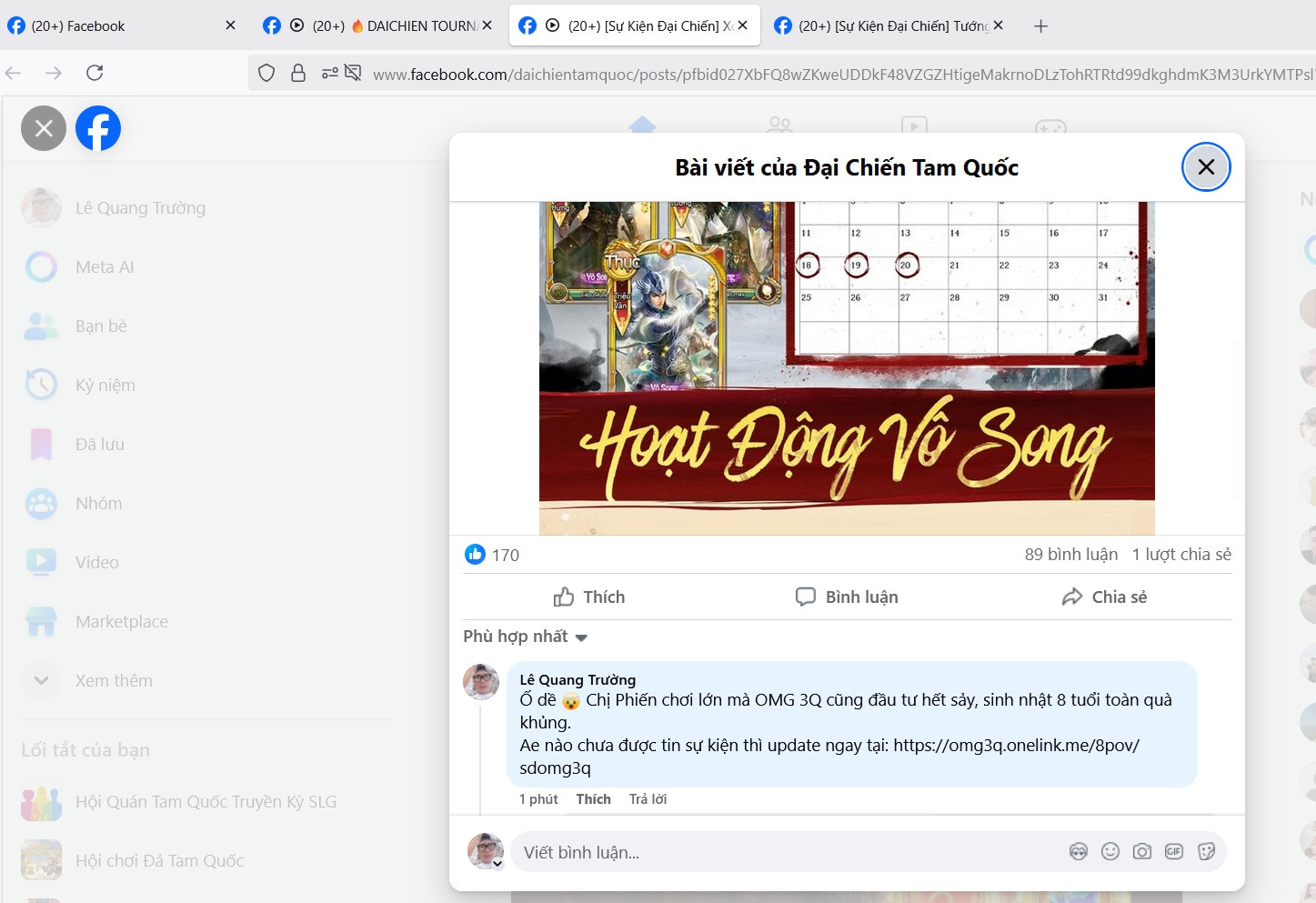The height and width of the screenshot is (903, 1316).
Task: Open the GIF picker in comment box
Action: [x=1174, y=852]
